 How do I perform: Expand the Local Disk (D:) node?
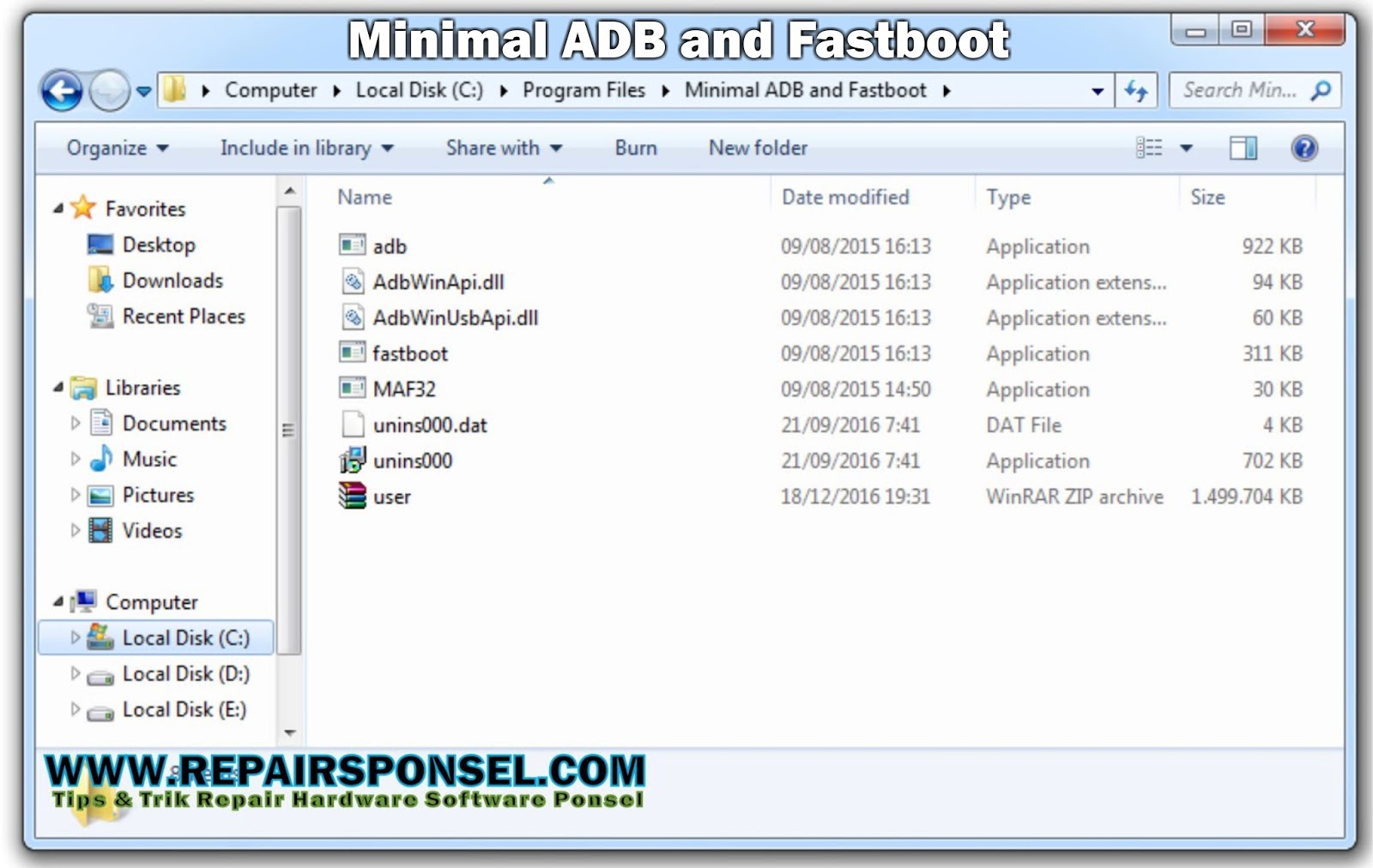76,673
